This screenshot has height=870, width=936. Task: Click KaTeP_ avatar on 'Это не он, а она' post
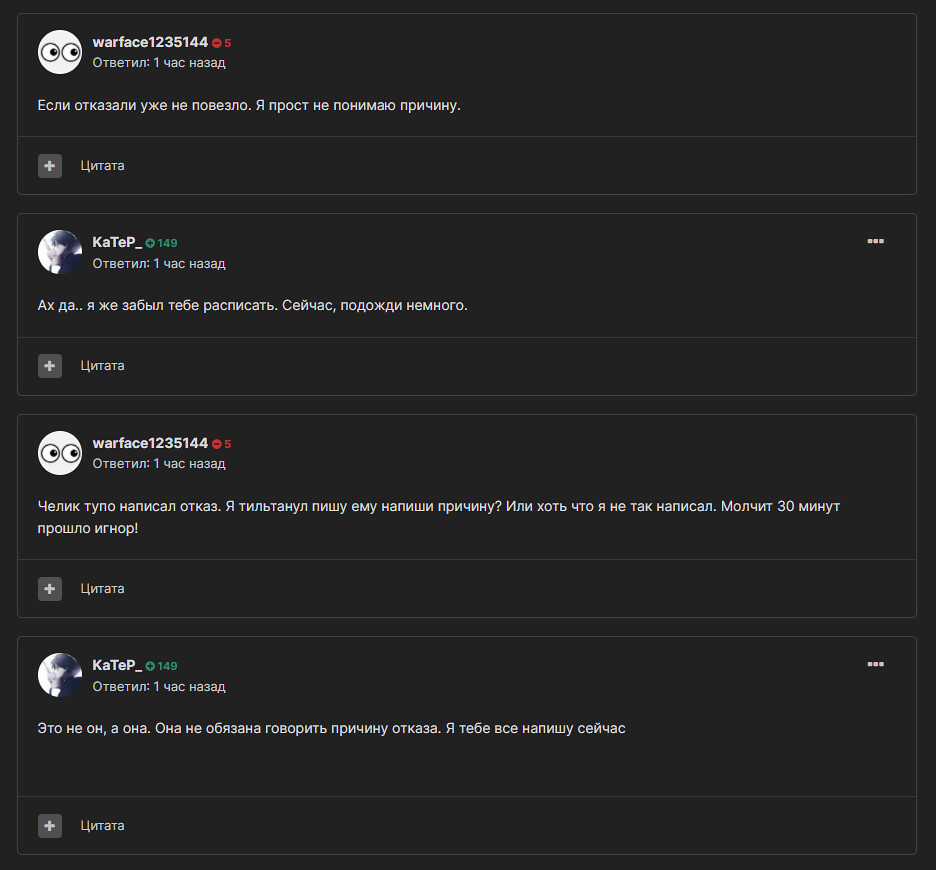[60, 675]
